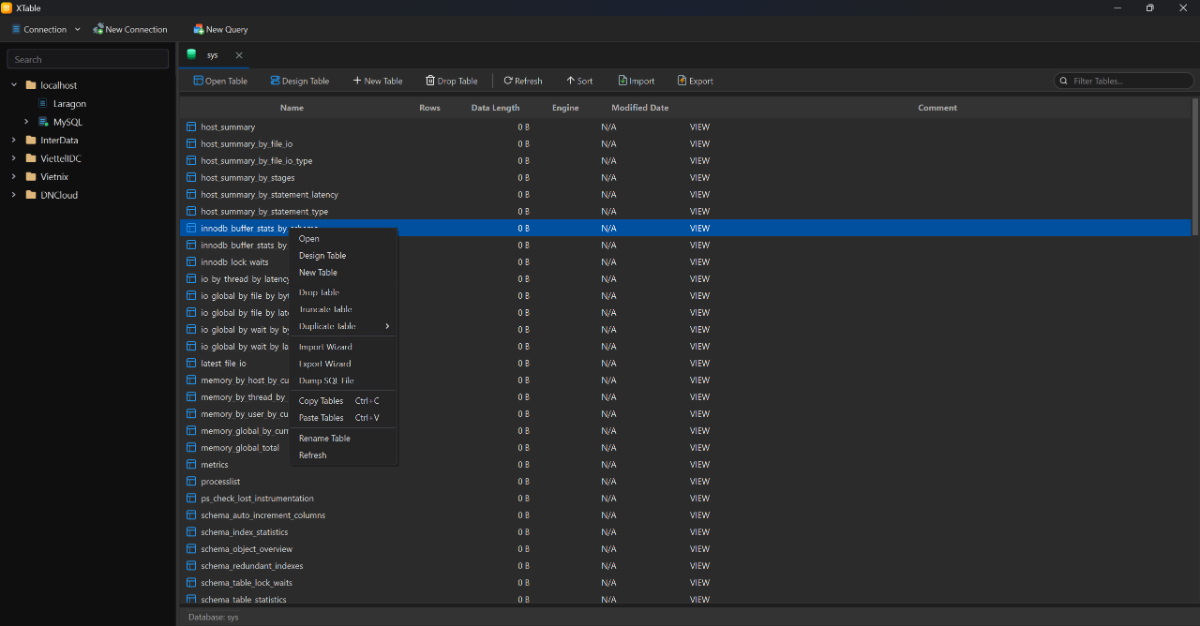Expand the MySQL tree node
Screen dimensions: 1200x626
tap(25, 123)
